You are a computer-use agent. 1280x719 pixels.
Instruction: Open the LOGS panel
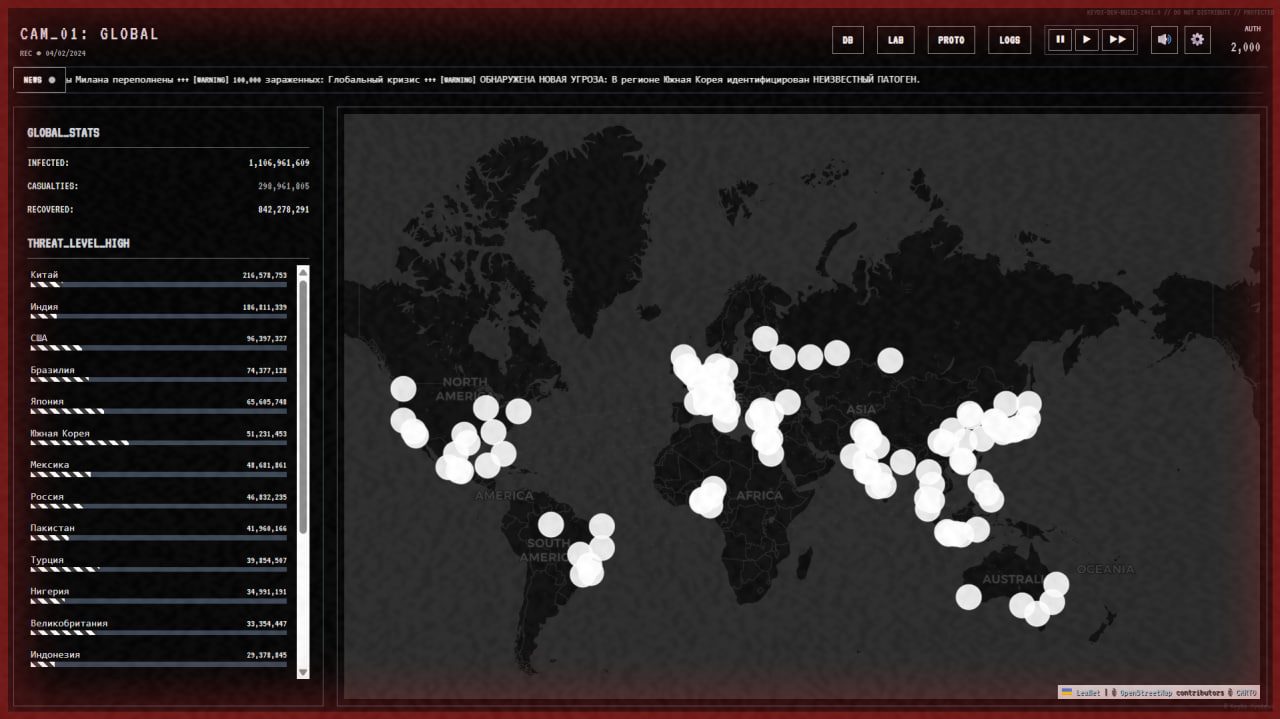(x=1010, y=40)
